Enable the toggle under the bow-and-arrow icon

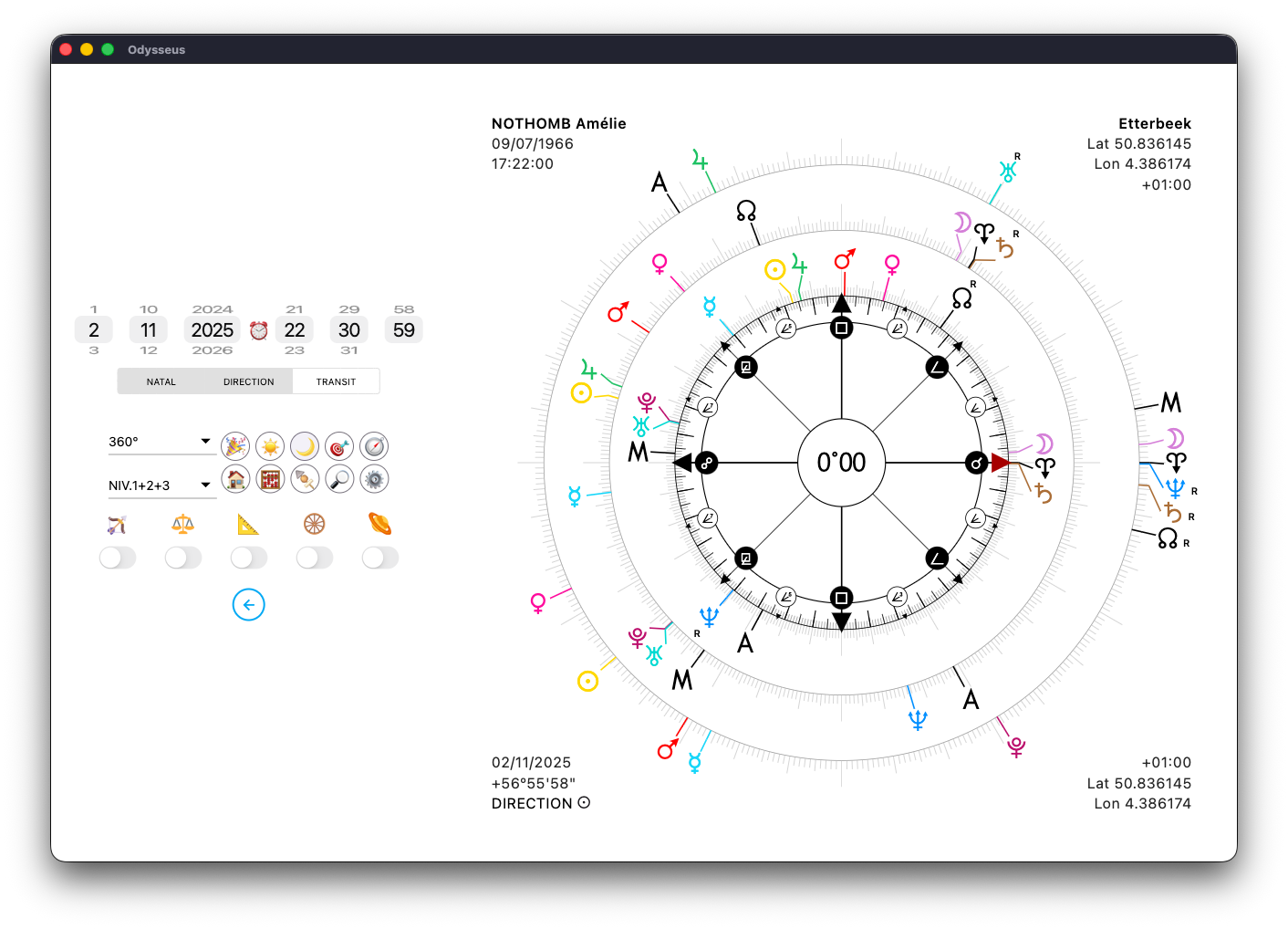pyautogui.click(x=118, y=558)
